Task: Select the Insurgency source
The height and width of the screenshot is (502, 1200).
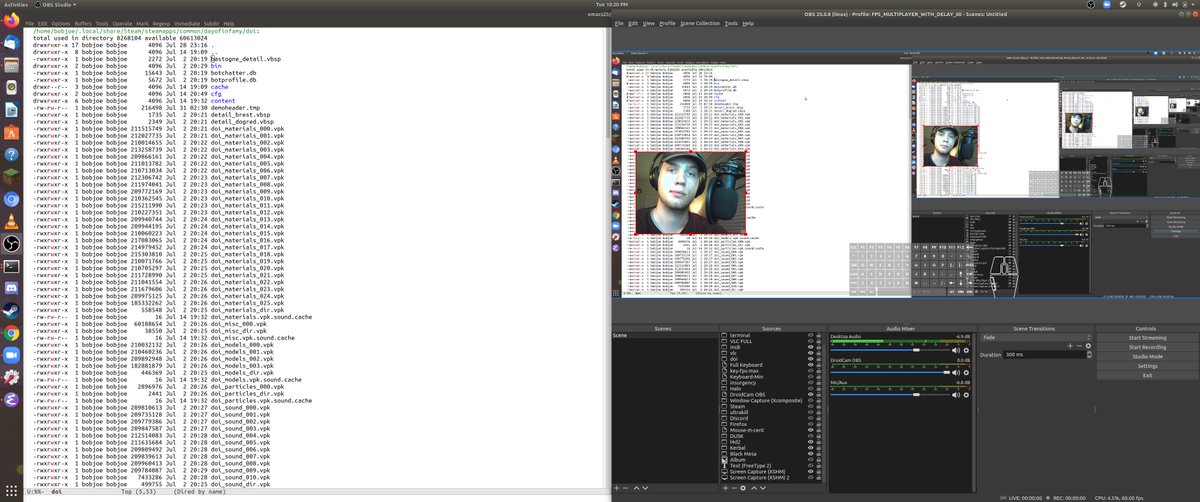Action: point(743,383)
